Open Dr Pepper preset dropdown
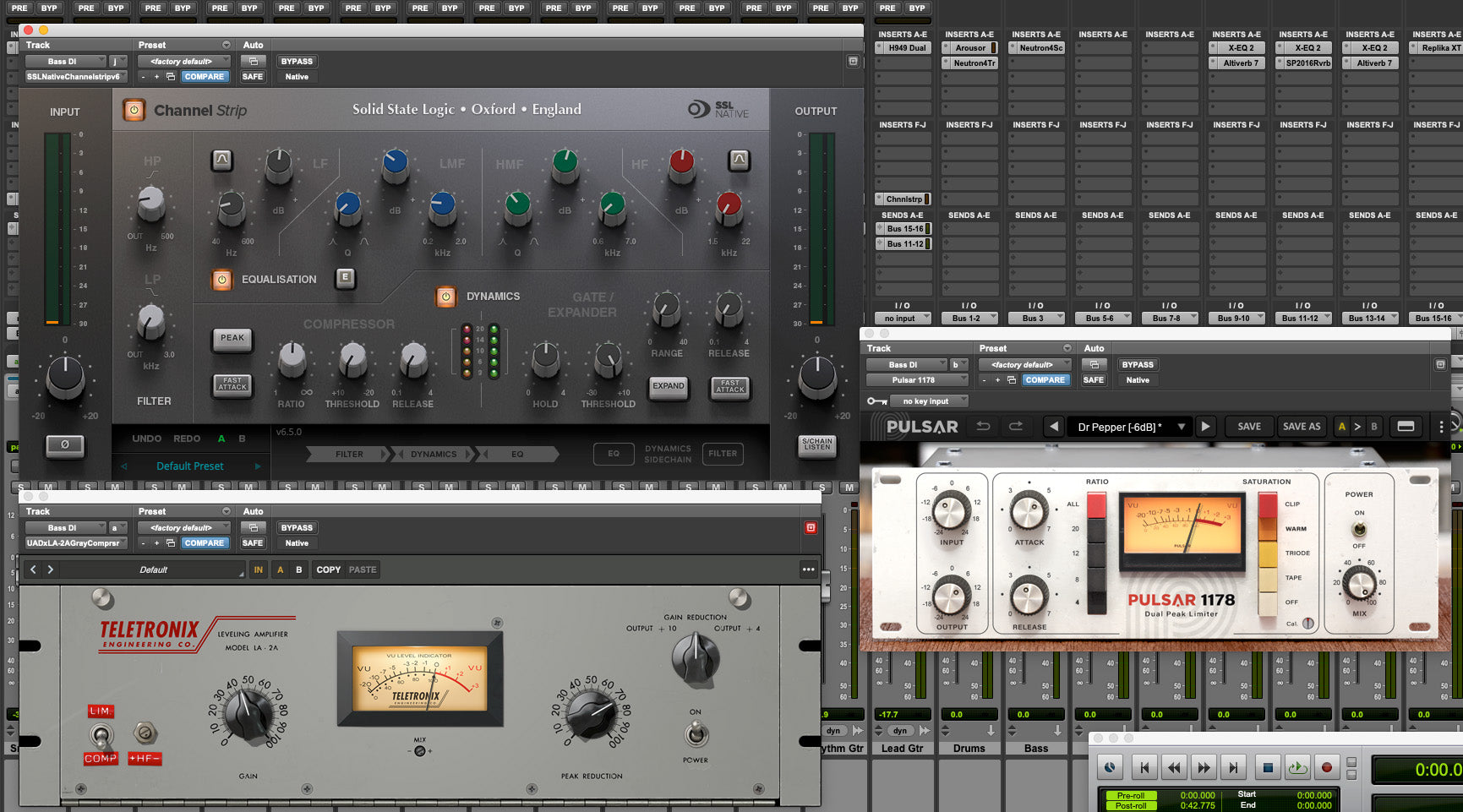This screenshot has width=1463, height=812. tap(1130, 427)
